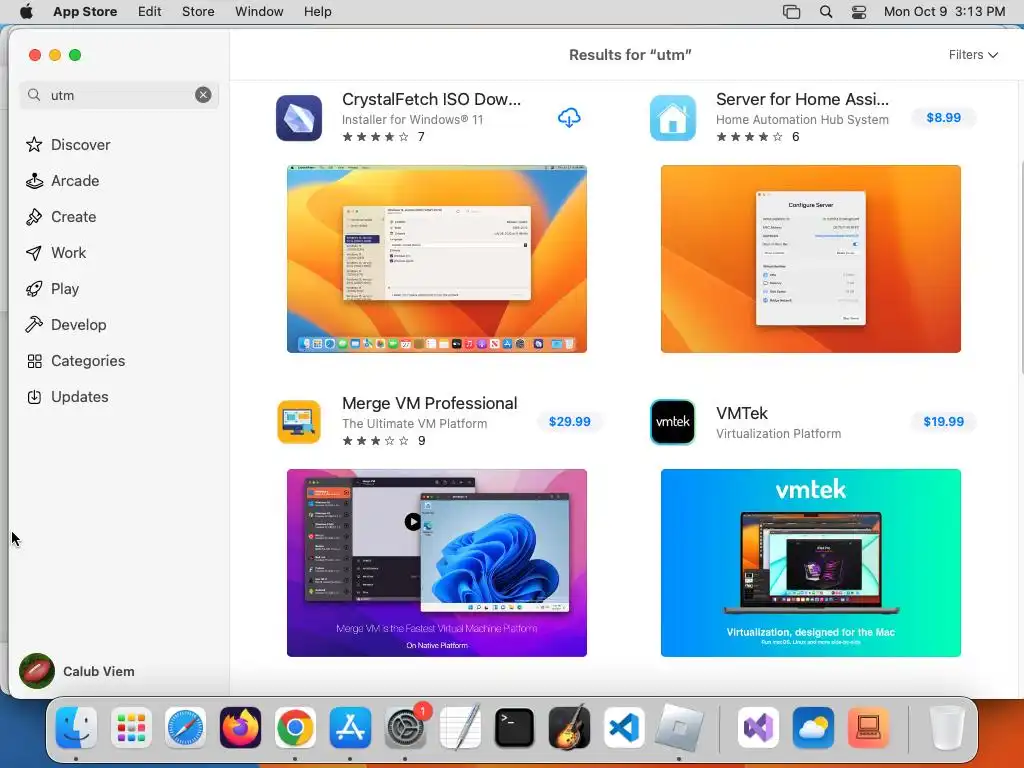This screenshot has width=1024, height=768.
Task: Open Control Center in the menu bar
Action: (x=859, y=12)
